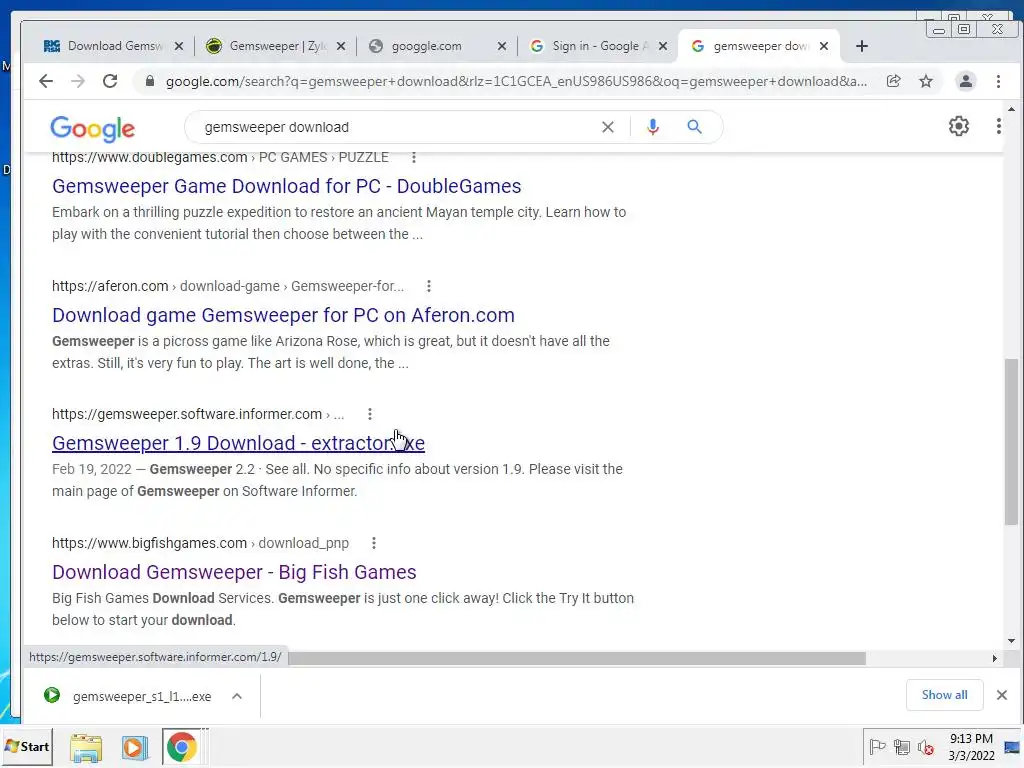The image size is (1024, 768).
Task: Open more options for the aferon.com result
Action: 428,286
